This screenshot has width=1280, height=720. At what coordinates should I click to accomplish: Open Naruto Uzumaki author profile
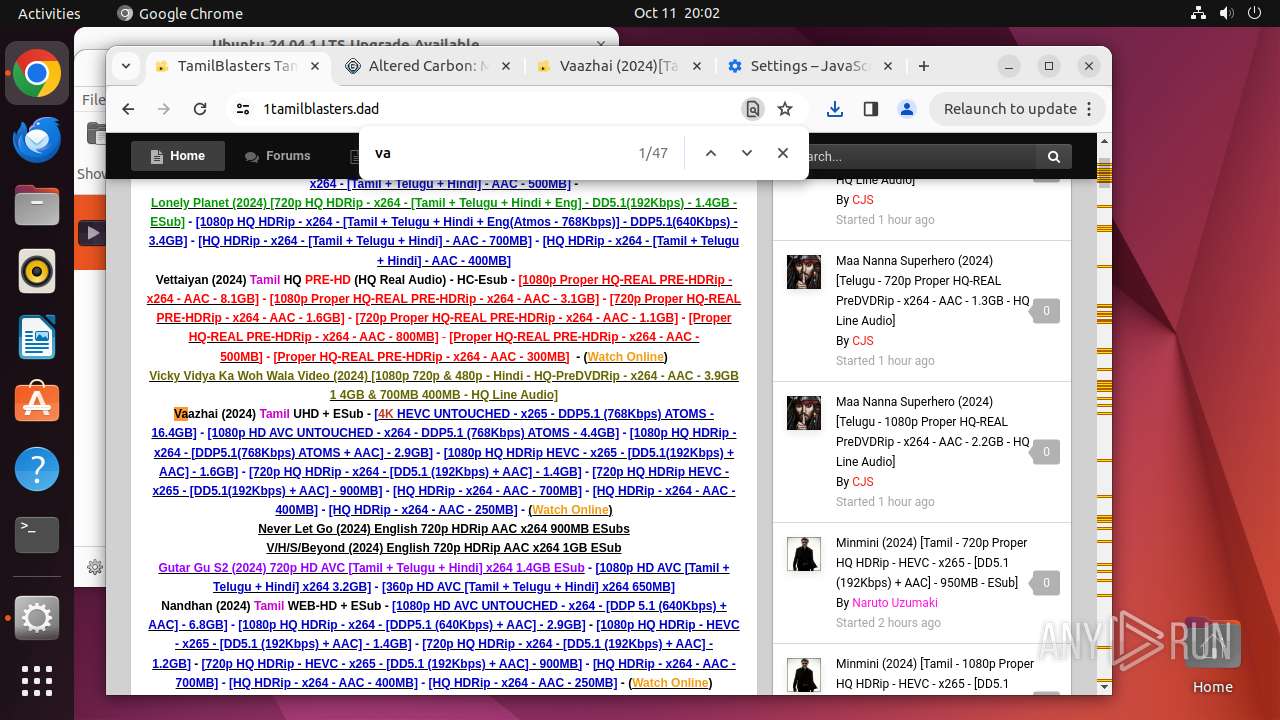coord(895,603)
